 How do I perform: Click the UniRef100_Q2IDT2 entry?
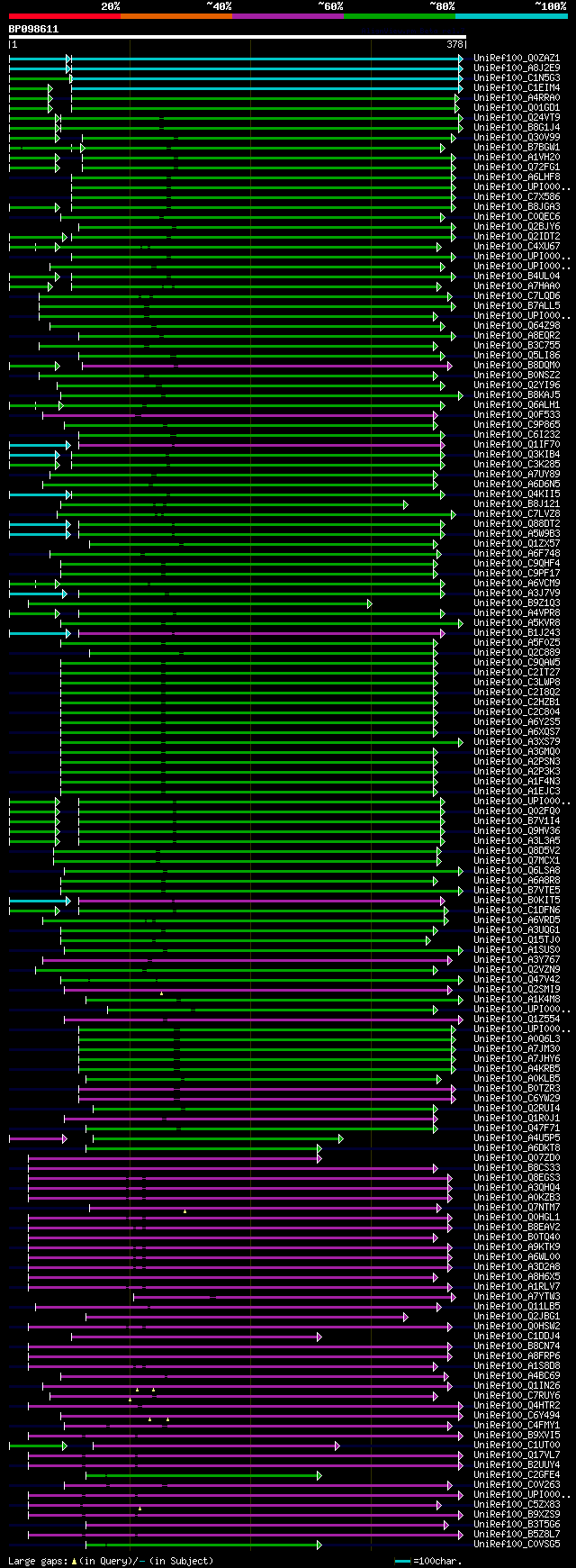[517, 236]
